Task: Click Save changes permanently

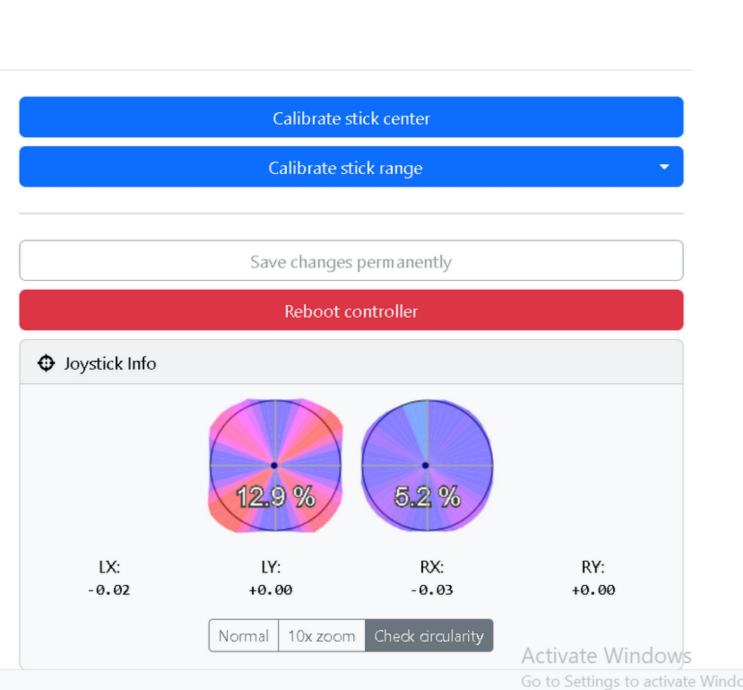Action: pyautogui.click(x=351, y=262)
